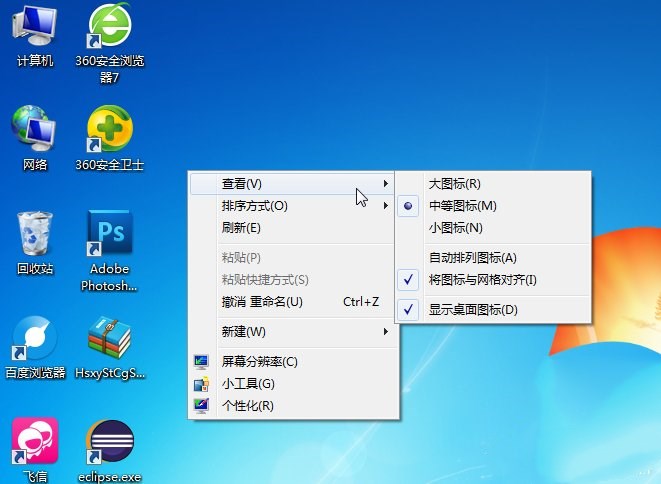Toggle 将图标与网格对齐(I) checkmark option
Screen dimensions: 661x484
tap(482, 280)
